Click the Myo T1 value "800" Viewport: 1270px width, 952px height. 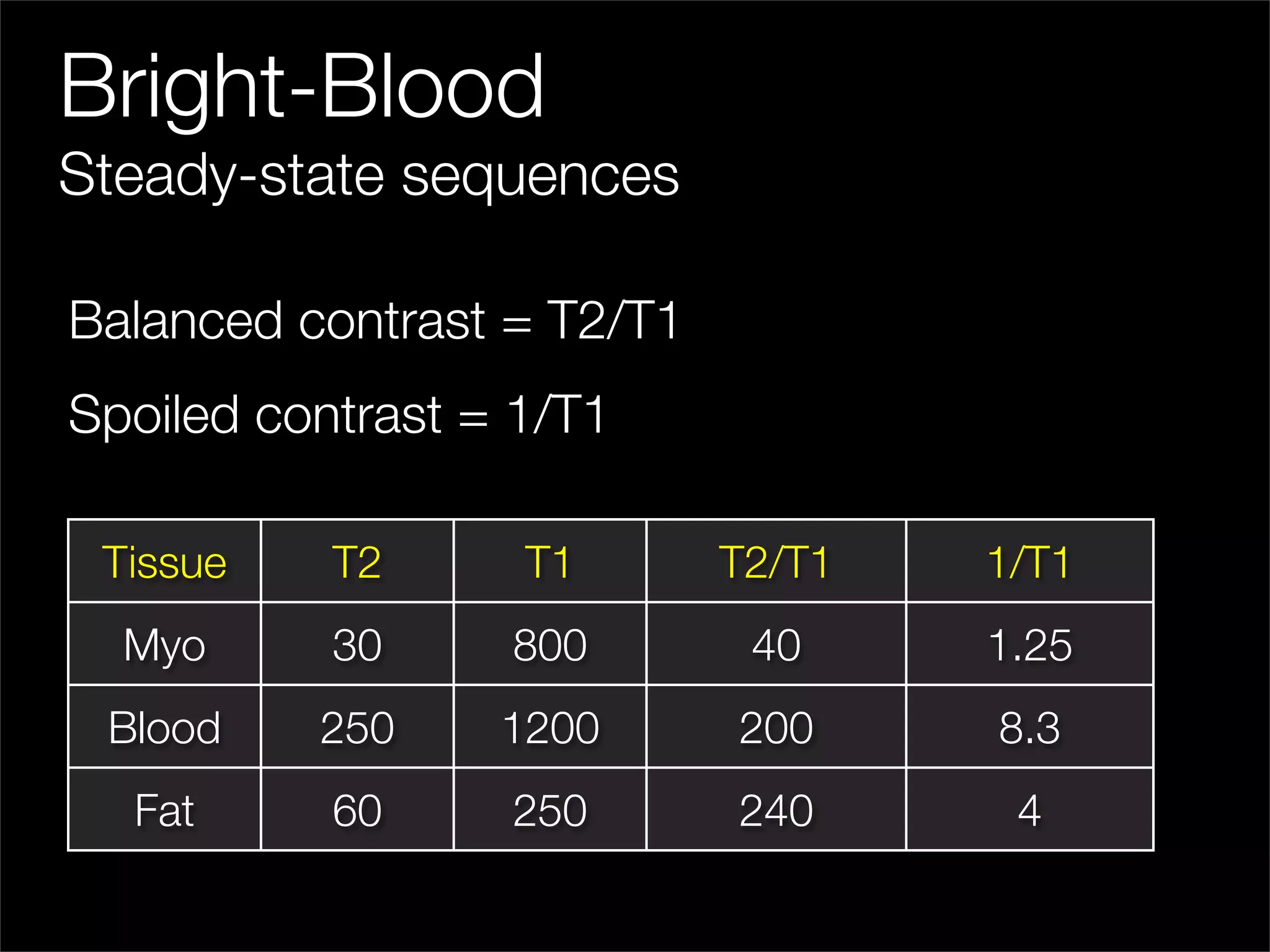click(x=549, y=645)
